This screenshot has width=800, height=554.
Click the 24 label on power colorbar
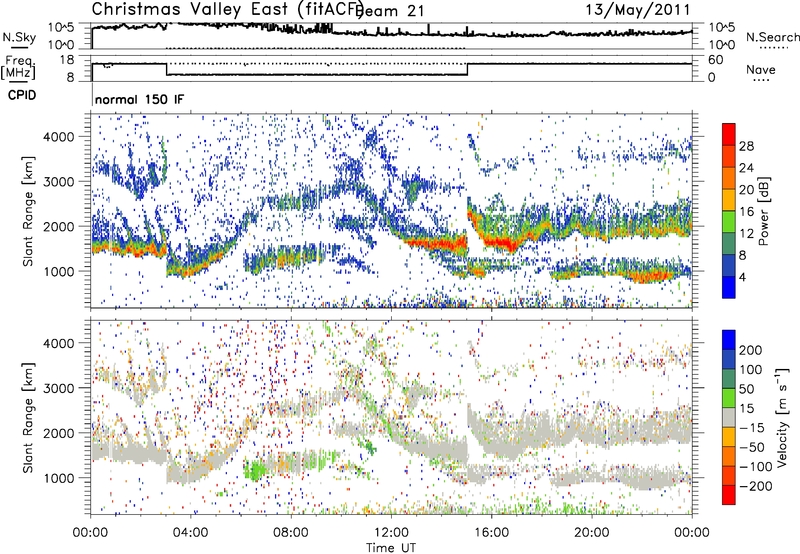[x=746, y=168]
